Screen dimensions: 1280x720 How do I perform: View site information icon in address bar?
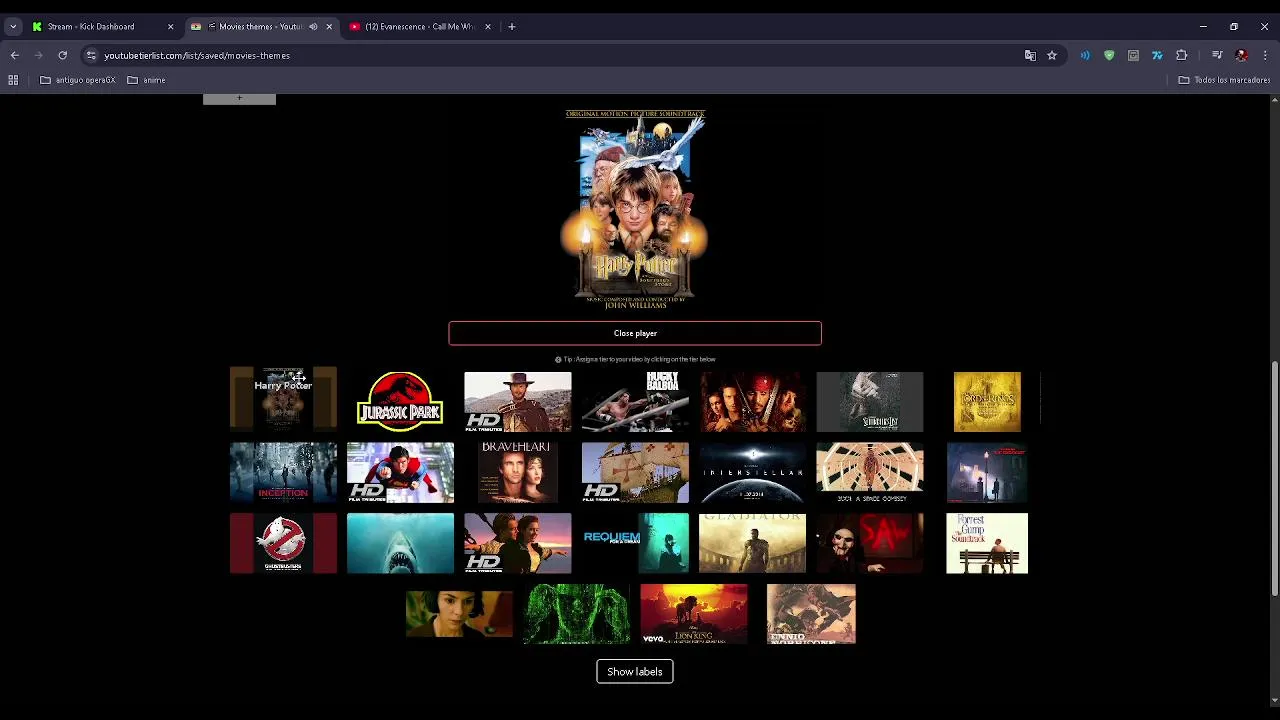(91, 56)
